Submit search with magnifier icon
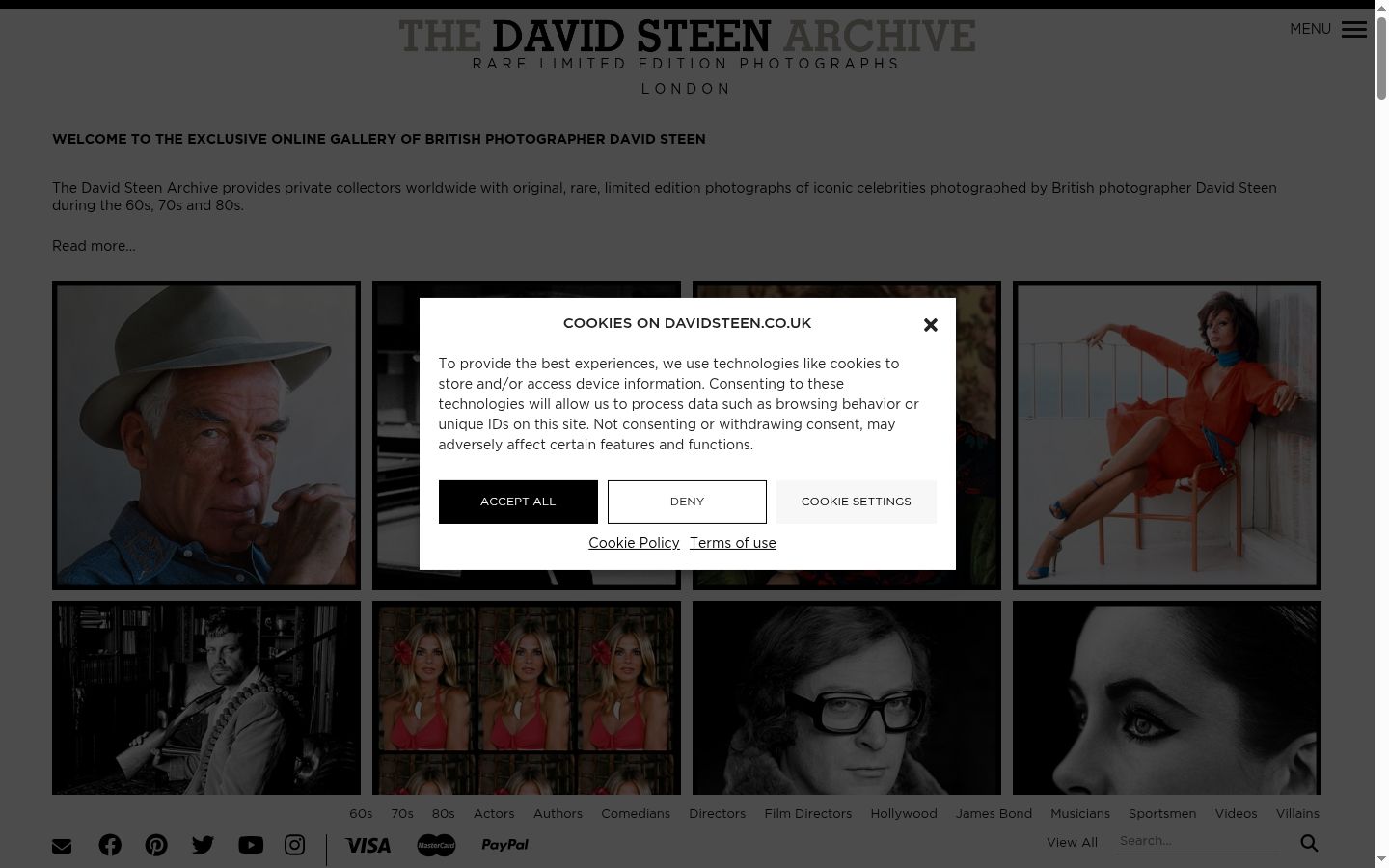The width and height of the screenshot is (1389, 868). coord(1309,843)
